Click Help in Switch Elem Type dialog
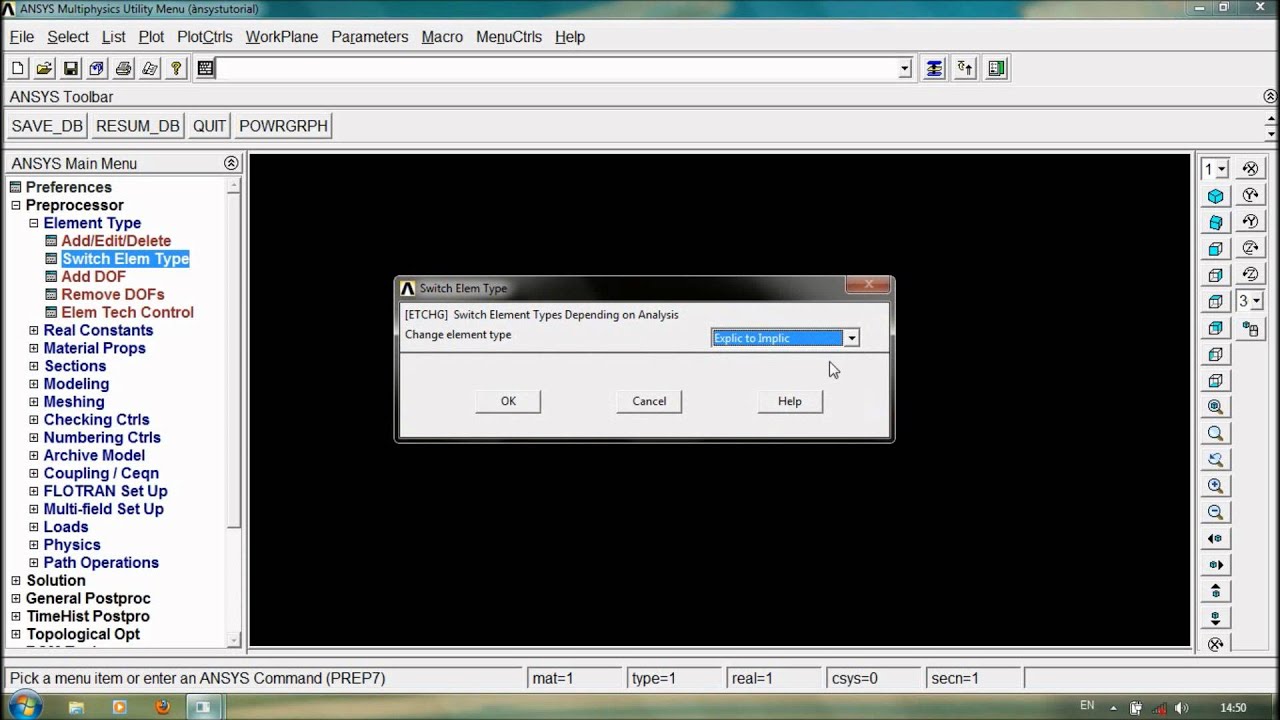Viewport: 1280px width, 720px height. (x=790, y=401)
